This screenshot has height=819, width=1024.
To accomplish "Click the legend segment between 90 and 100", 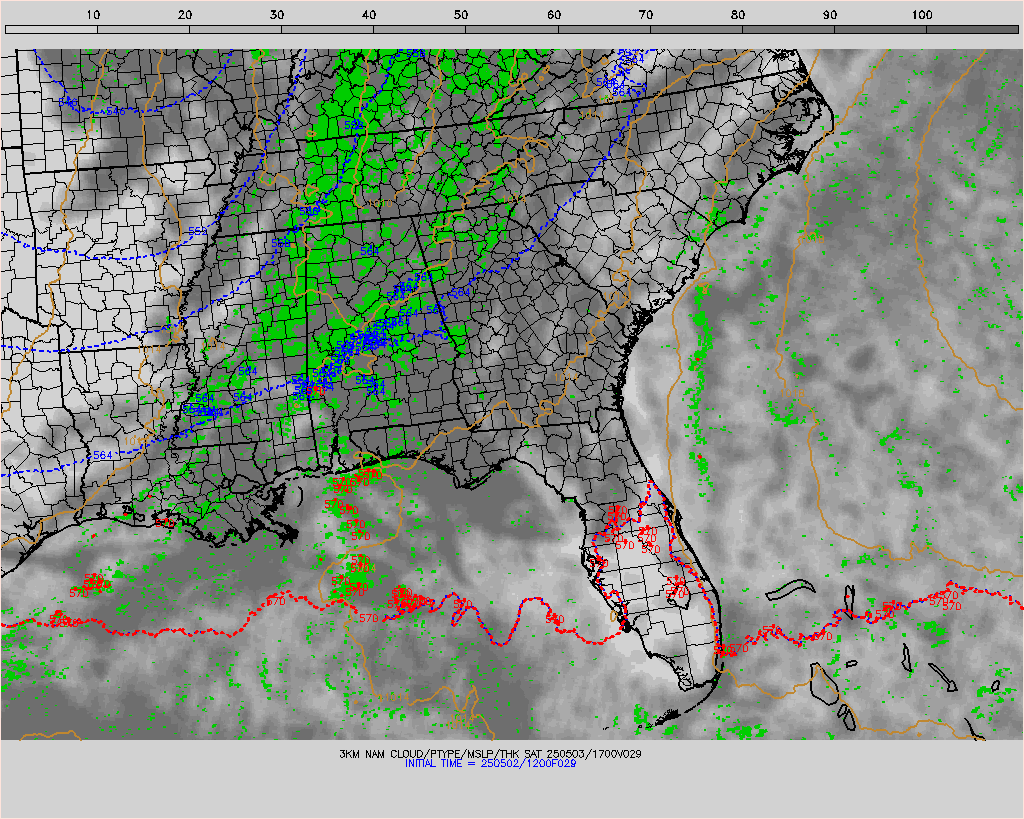I will pos(880,29).
